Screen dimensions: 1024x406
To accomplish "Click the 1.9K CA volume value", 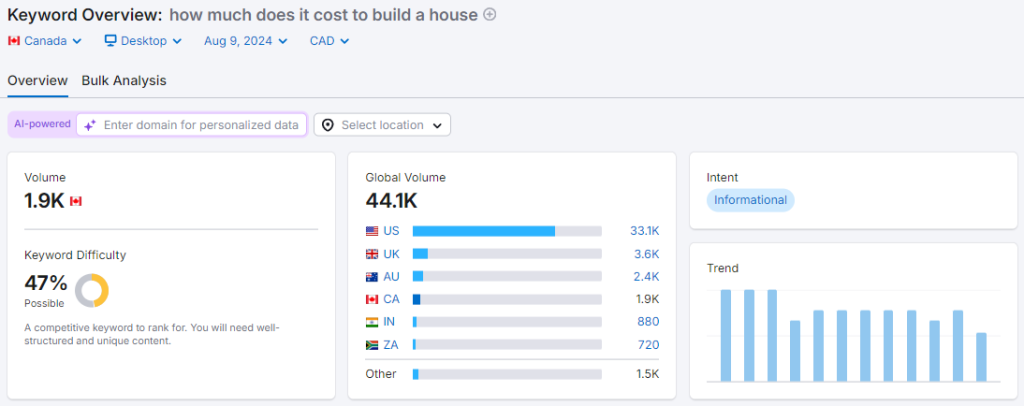I will coord(647,299).
